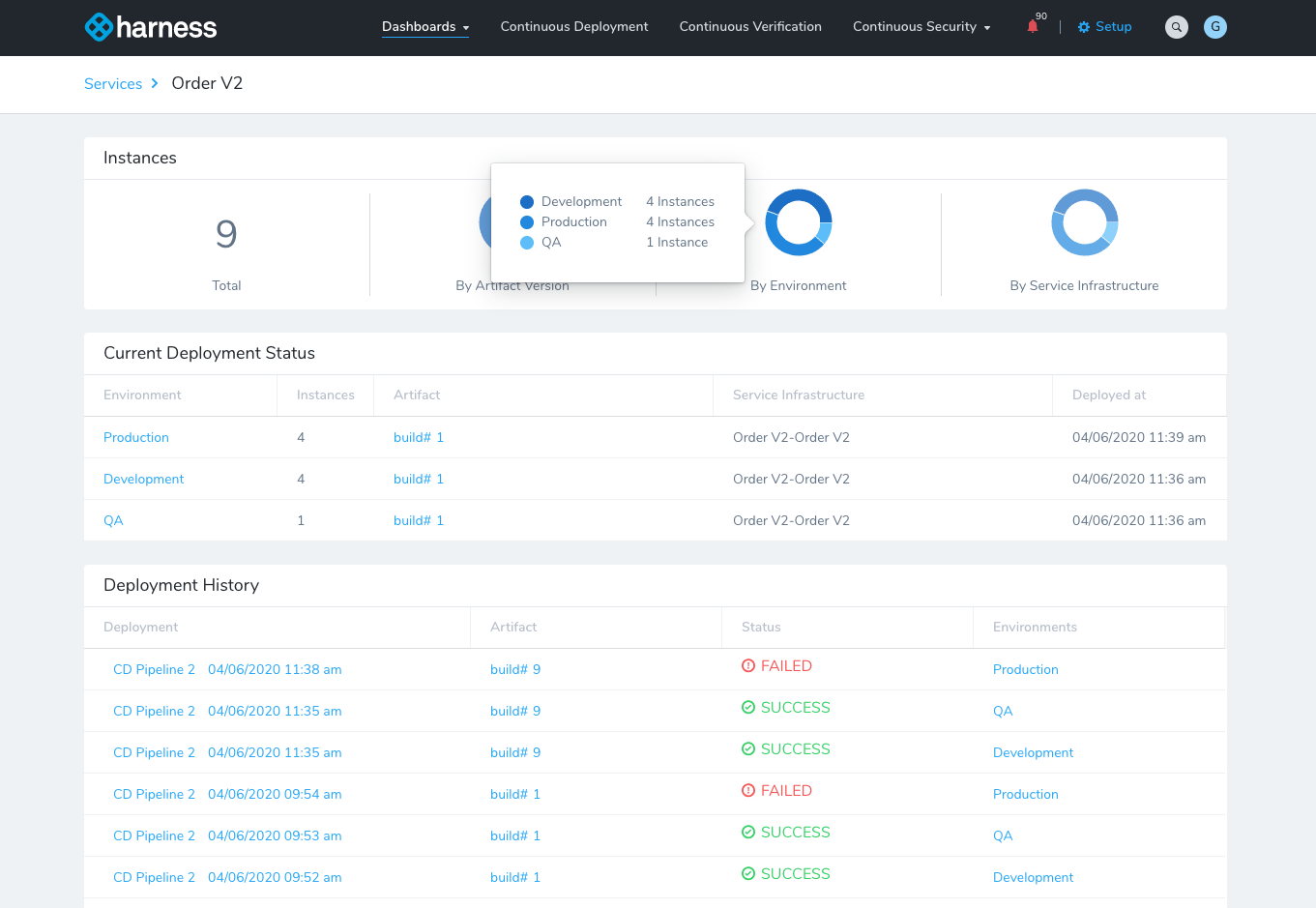1316x908 pixels.
Task: Click the Setup gear icon
Action: [1084, 27]
